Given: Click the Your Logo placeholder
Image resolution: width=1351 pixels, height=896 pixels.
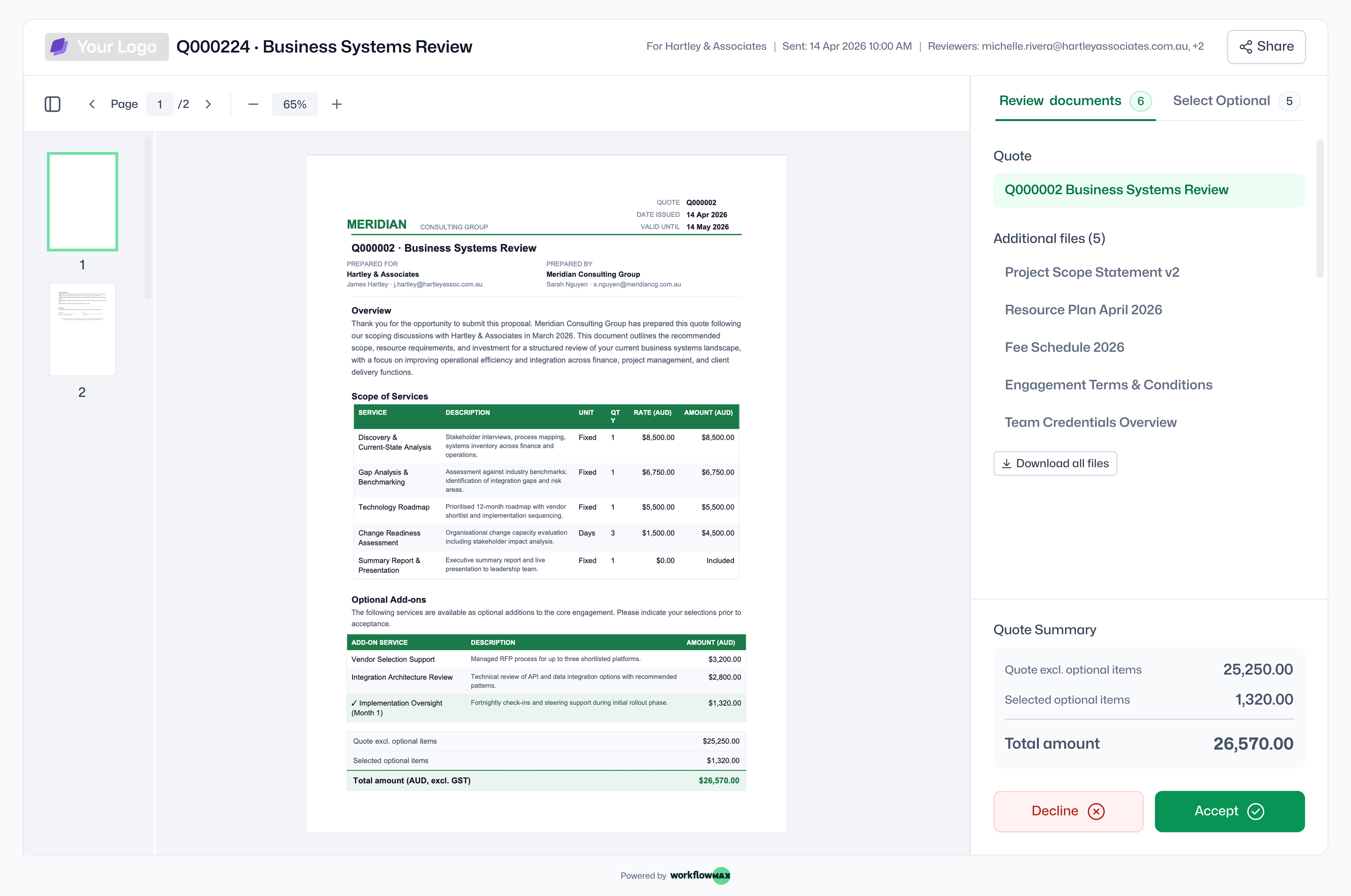Looking at the screenshot, I should coord(107,47).
